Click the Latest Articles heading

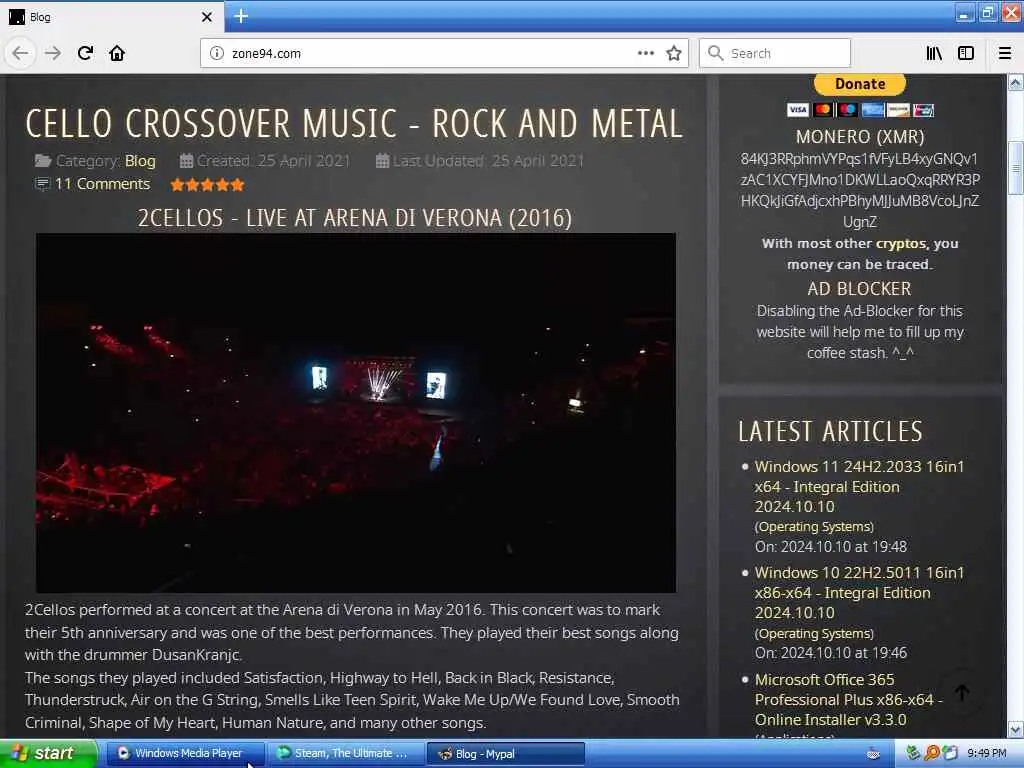(x=830, y=431)
